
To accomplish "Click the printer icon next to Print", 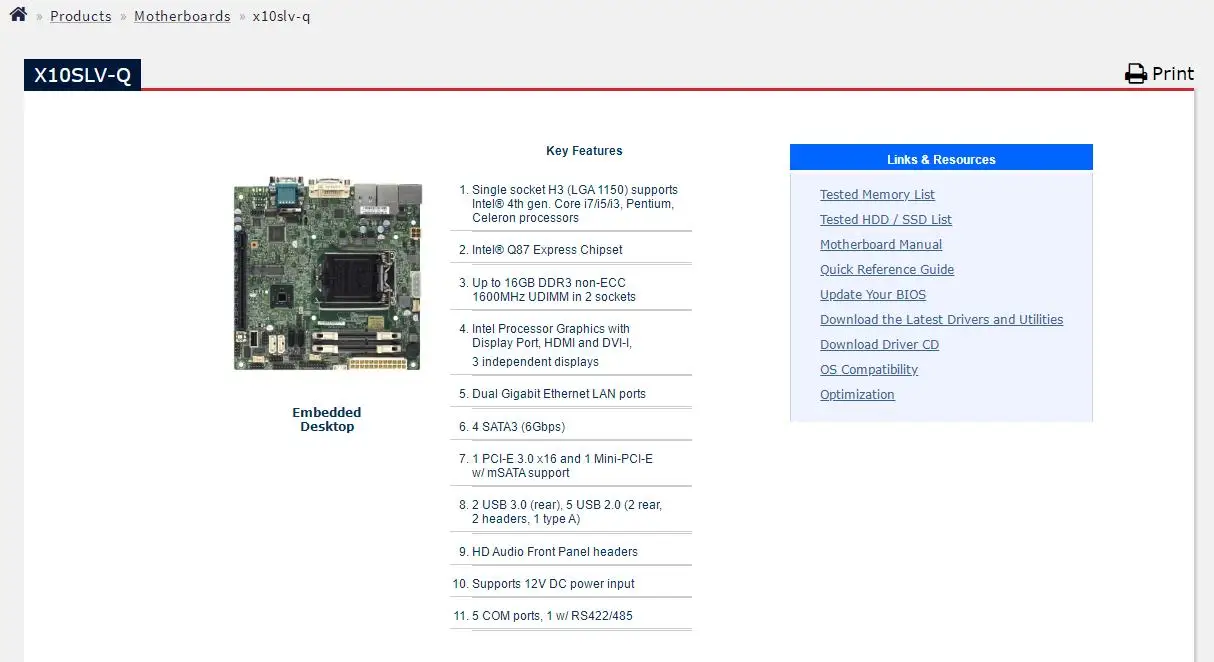I will (x=1136, y=74).
